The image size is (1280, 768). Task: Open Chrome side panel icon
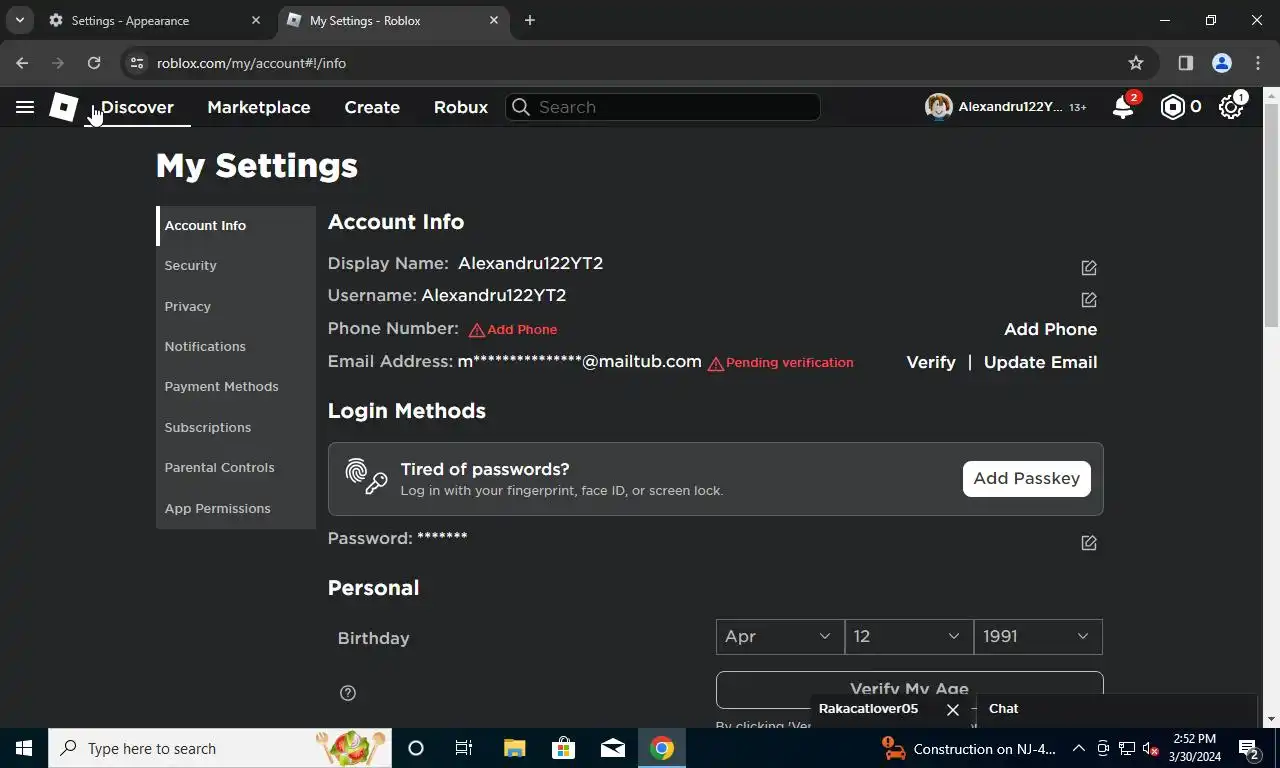coord(1185,63)
